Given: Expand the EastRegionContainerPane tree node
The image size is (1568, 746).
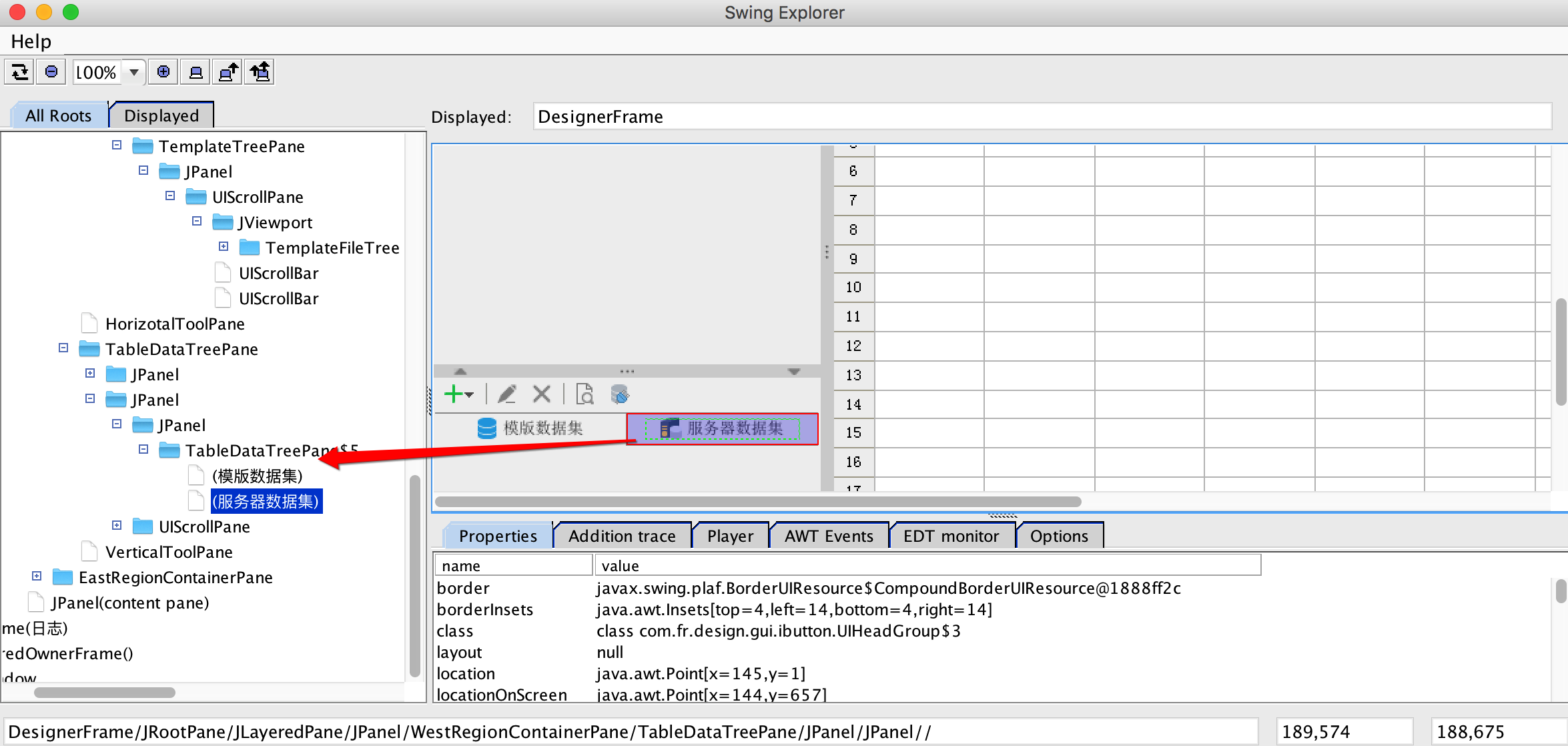Looking at the screenshot, I should click(x=37, y=576).
